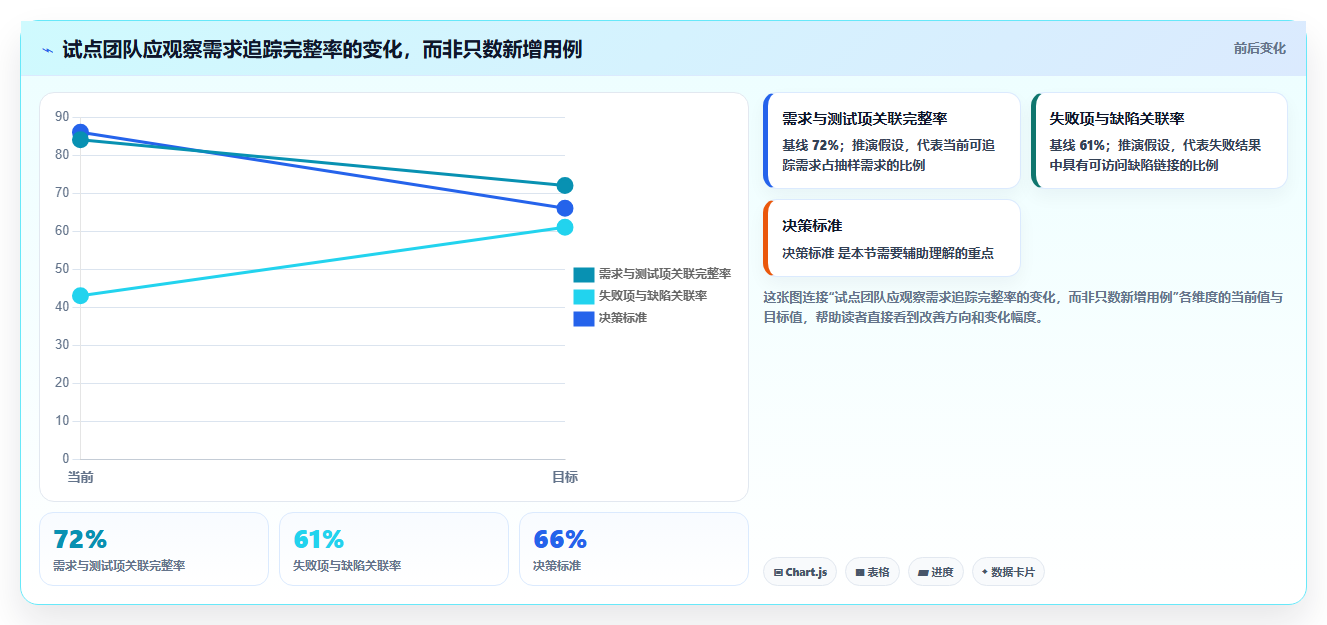Open the 决策标准 info card heading

pos(812,225)
